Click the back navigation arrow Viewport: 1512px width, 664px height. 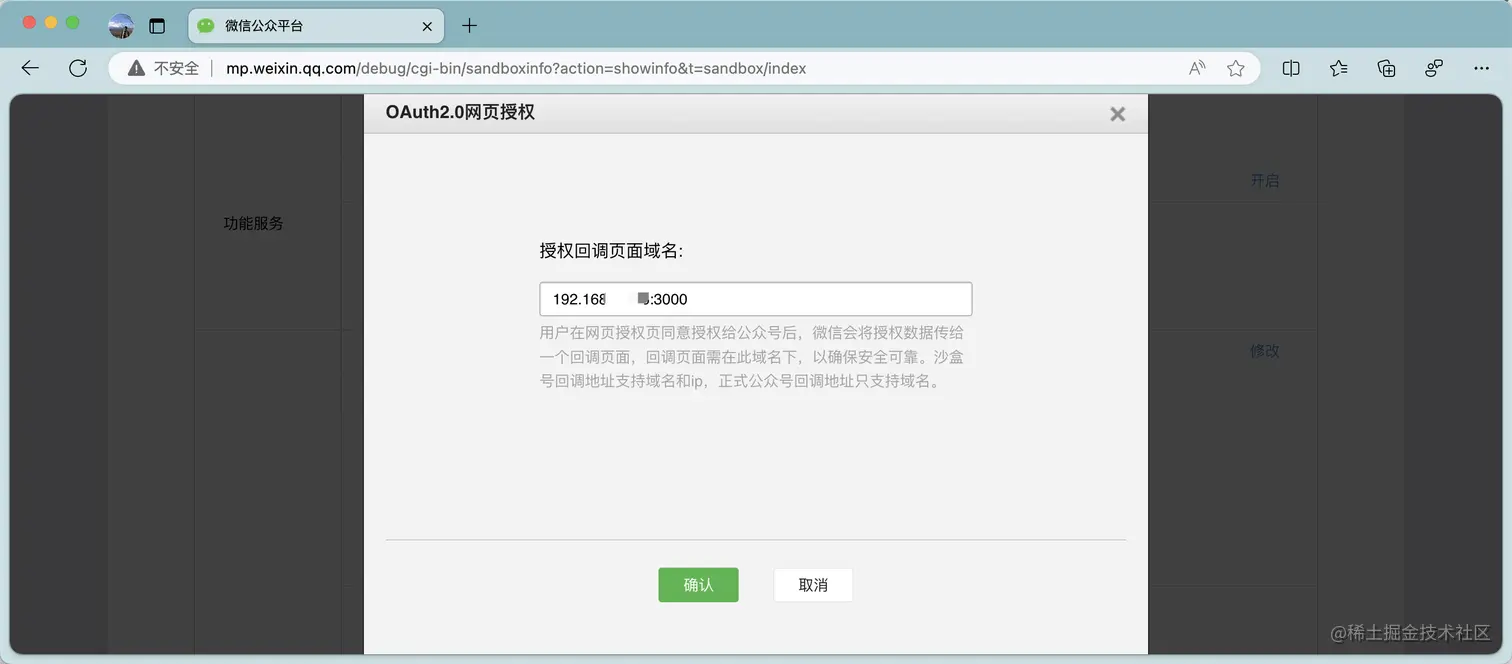pyautogui.click(x=29, y=68)
